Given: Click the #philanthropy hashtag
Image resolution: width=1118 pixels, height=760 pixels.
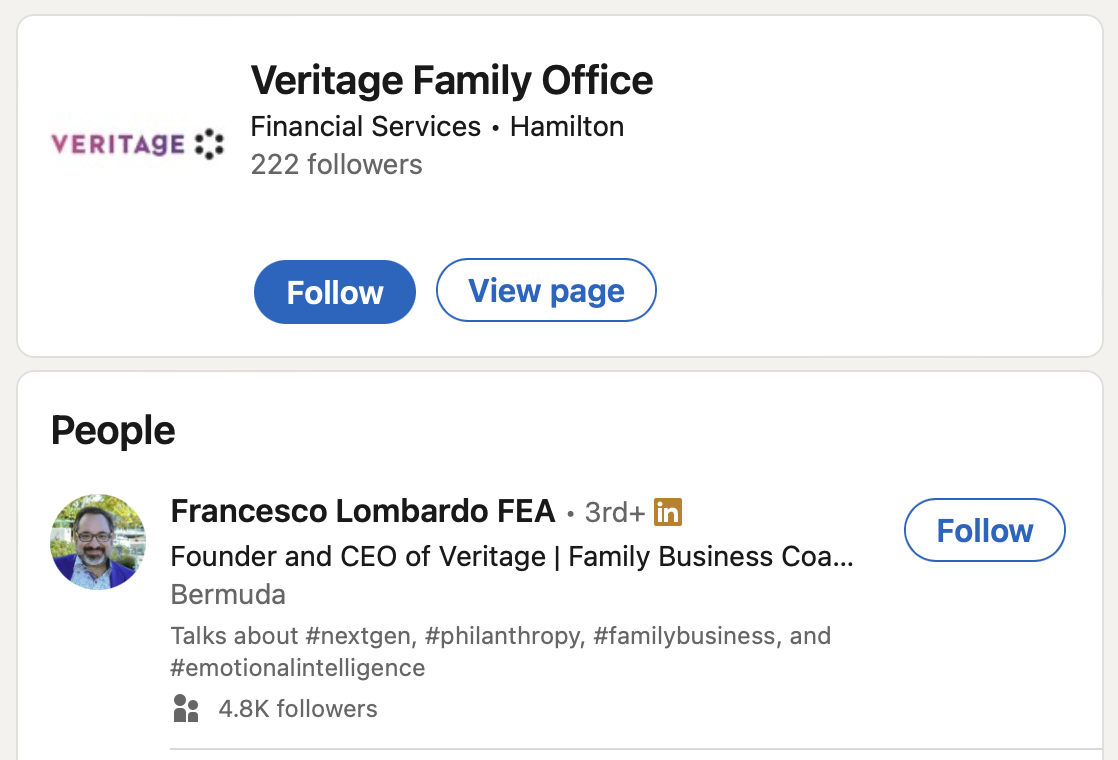Looking at the screenshot, I should coord(506,635).
